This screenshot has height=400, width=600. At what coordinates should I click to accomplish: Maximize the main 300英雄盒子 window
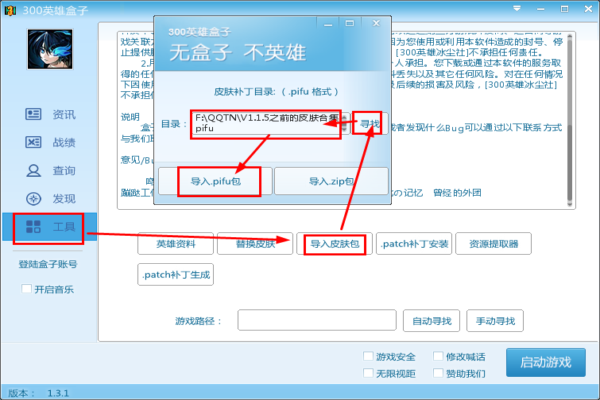(x=564, y=9)
